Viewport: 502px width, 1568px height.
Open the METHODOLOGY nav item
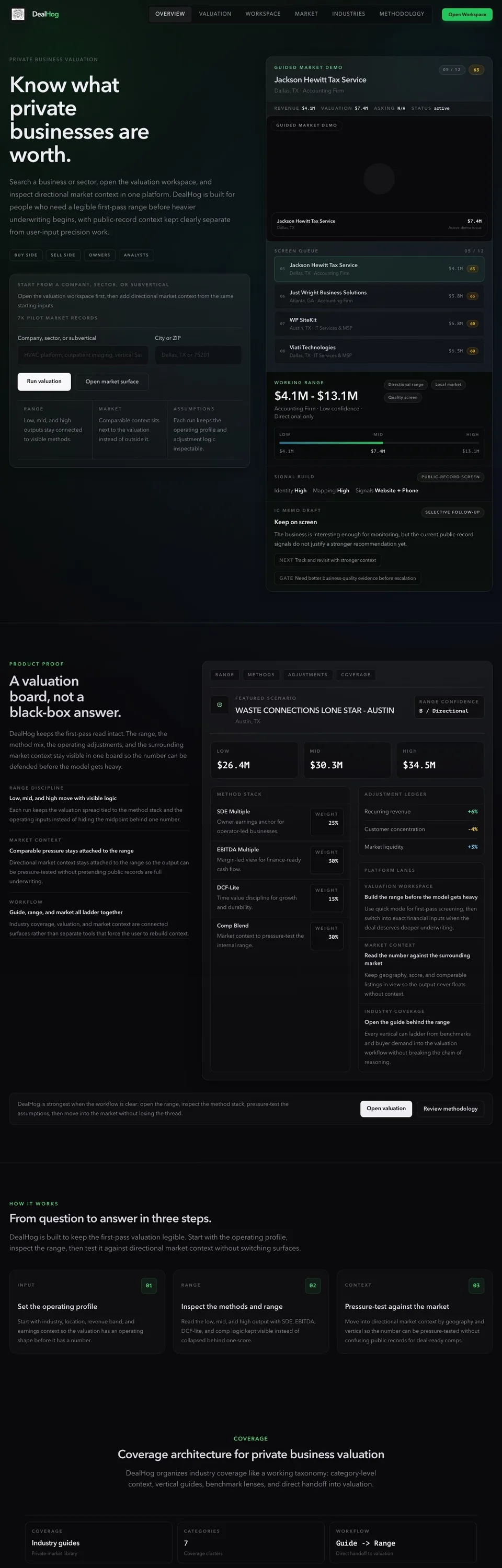click(402, 14)
